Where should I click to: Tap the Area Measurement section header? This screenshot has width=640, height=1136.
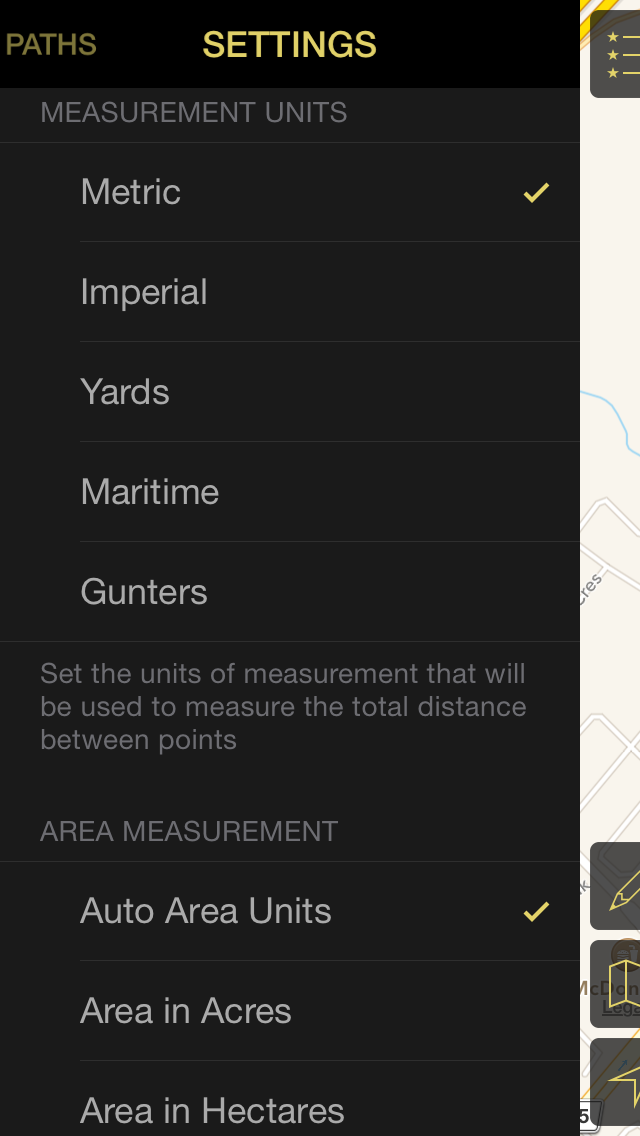click(189, 832)
